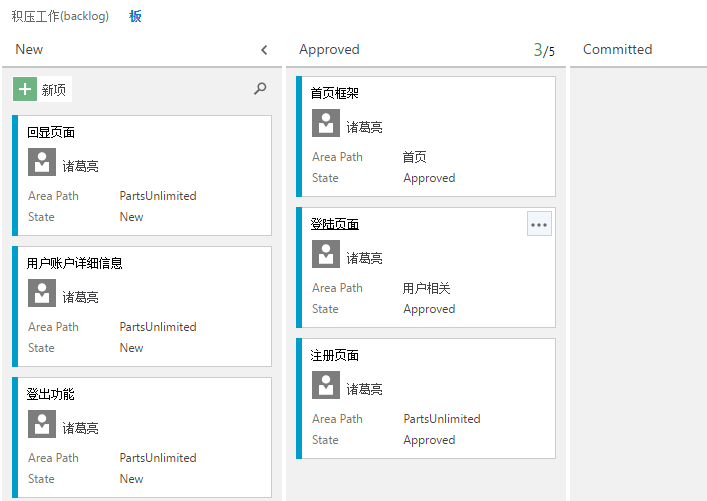Click avatar on 登陆页面 card
The height and width of the screenshot is (501, 707).
[326, 254]
